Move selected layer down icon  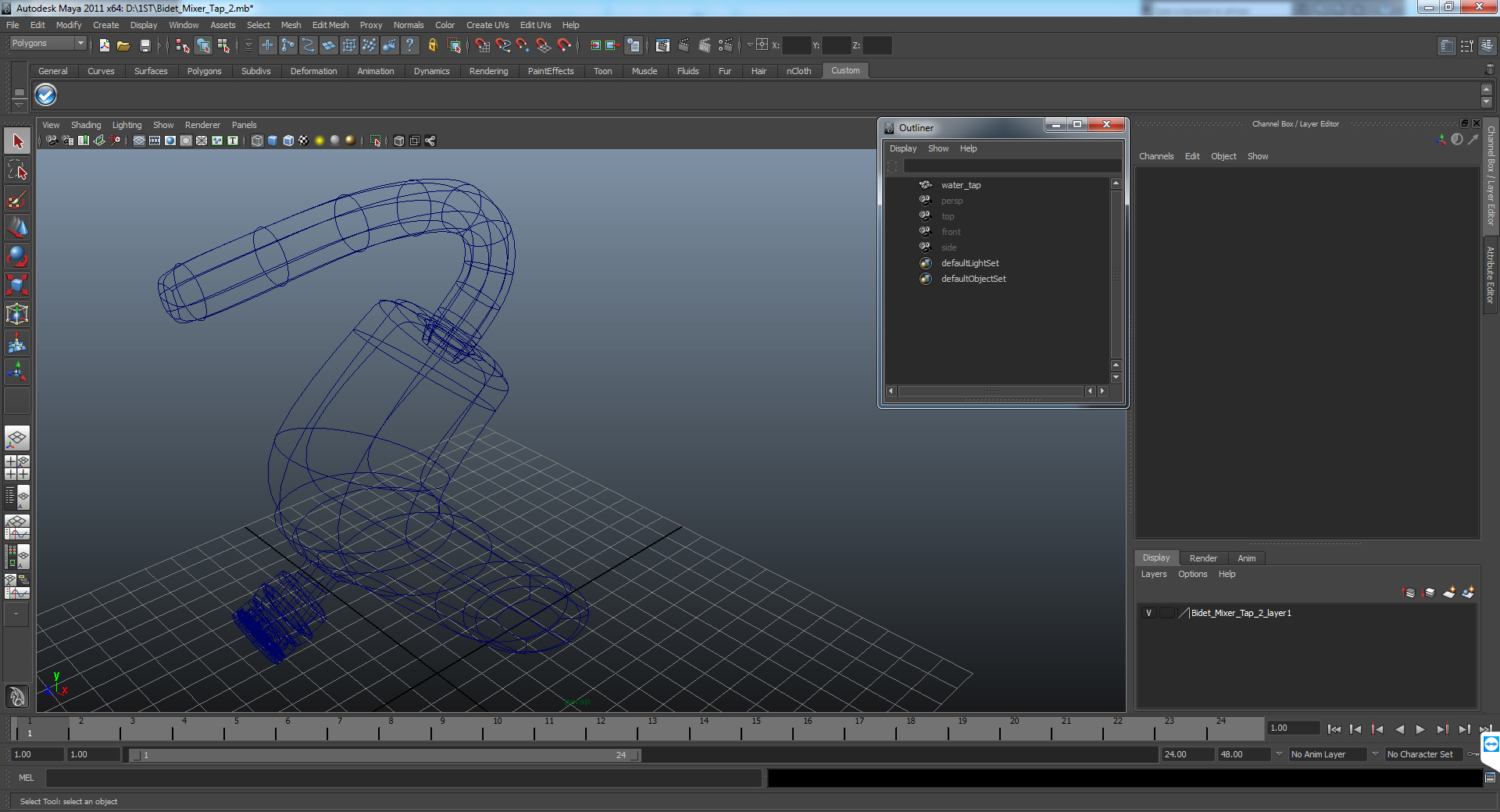click(1429, 593)
